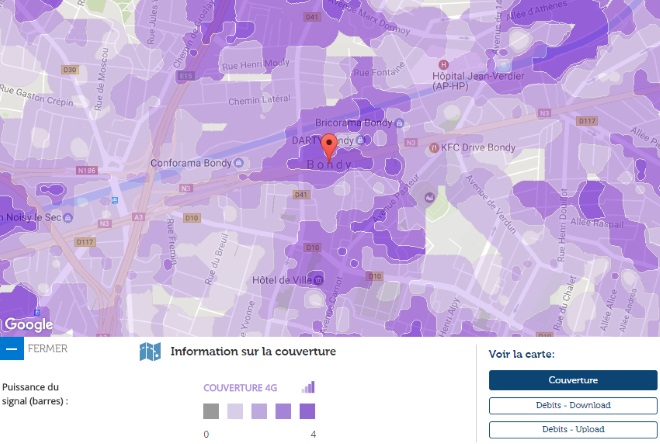
Task: Switch map to Débits - Upload
Action: [x=573, y=429]
